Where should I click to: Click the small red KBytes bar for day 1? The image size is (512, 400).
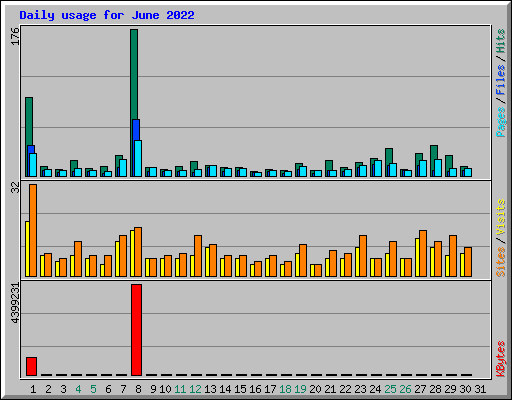pos(31,366)
